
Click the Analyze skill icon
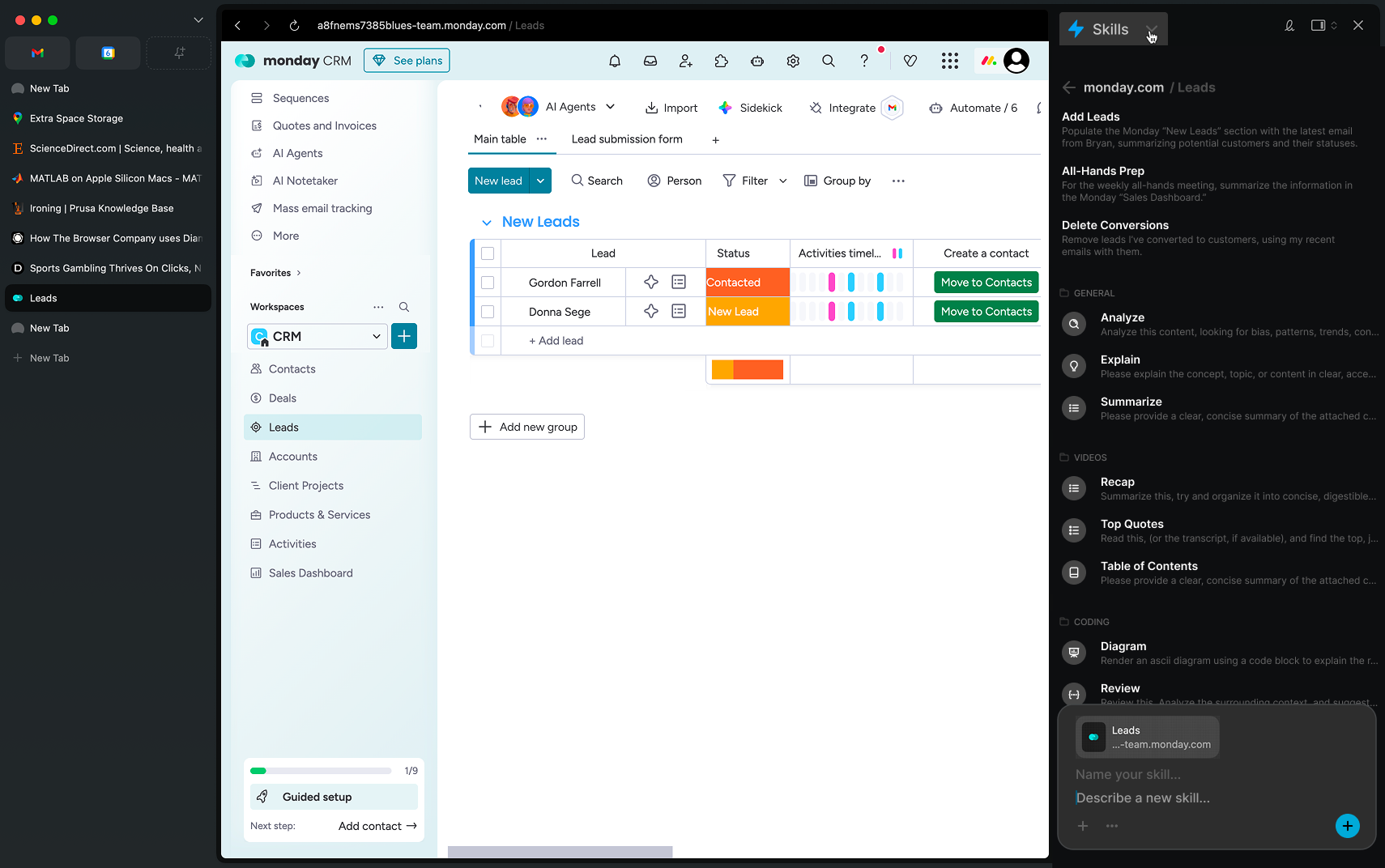[1074, 324]
